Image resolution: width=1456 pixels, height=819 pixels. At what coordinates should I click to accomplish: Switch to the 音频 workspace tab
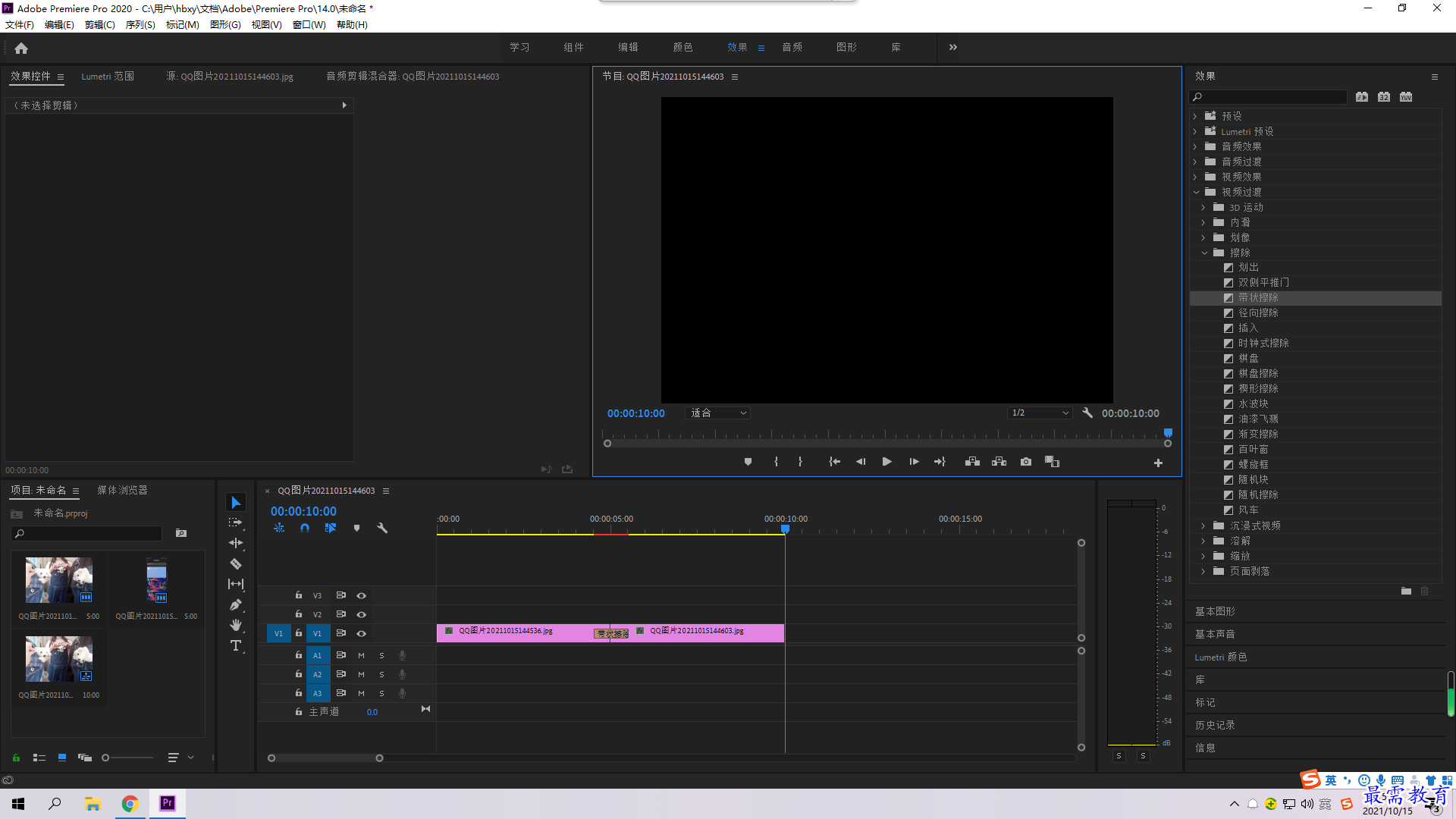tap(792, 47)
